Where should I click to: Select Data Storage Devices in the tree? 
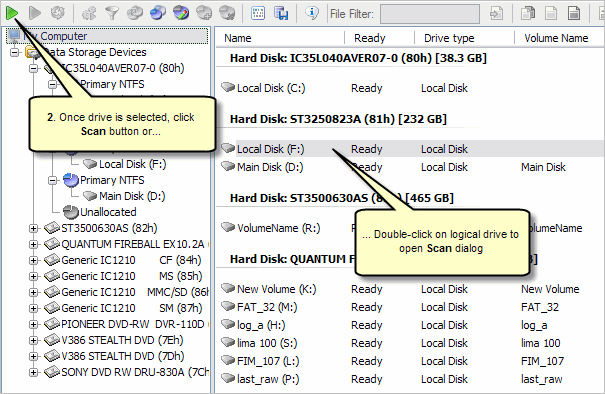click(95, 52)
